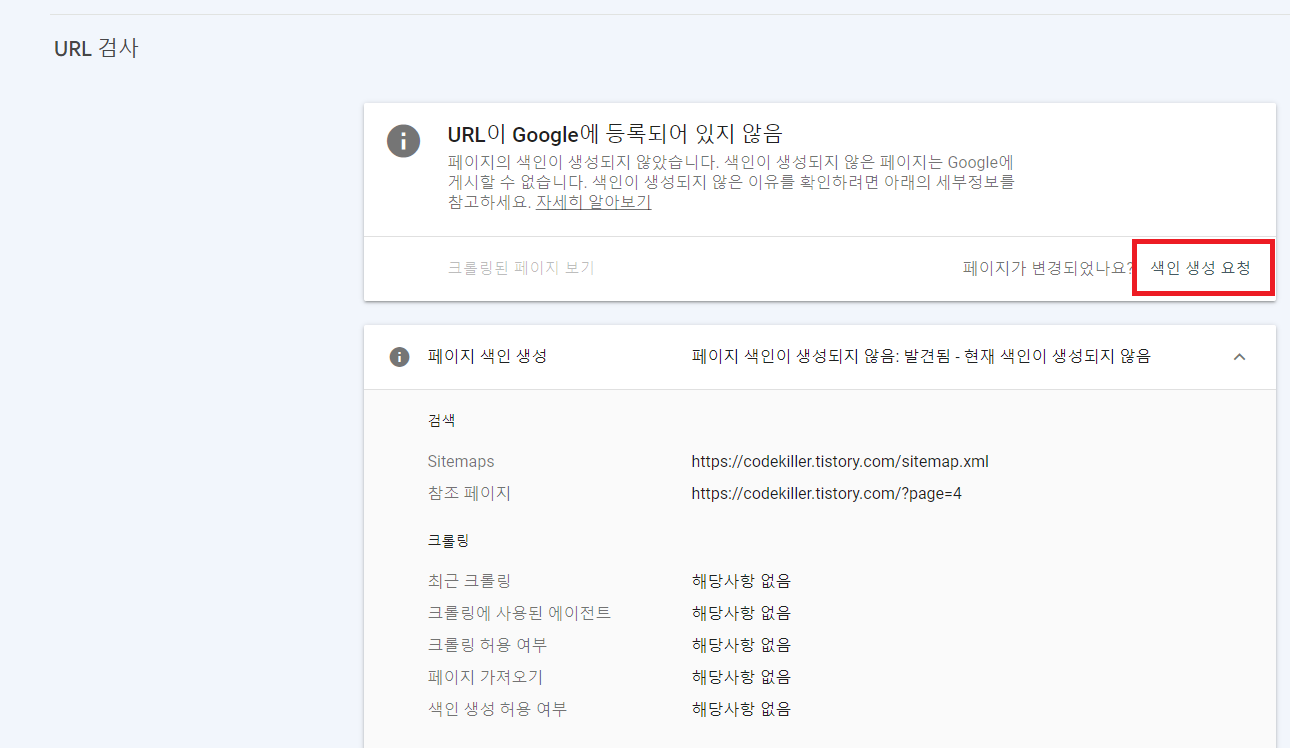Viewport: 1290px width, 748px height.
Task: Click the 페이지 가져오기 label
Action: (x=485, y=677)
